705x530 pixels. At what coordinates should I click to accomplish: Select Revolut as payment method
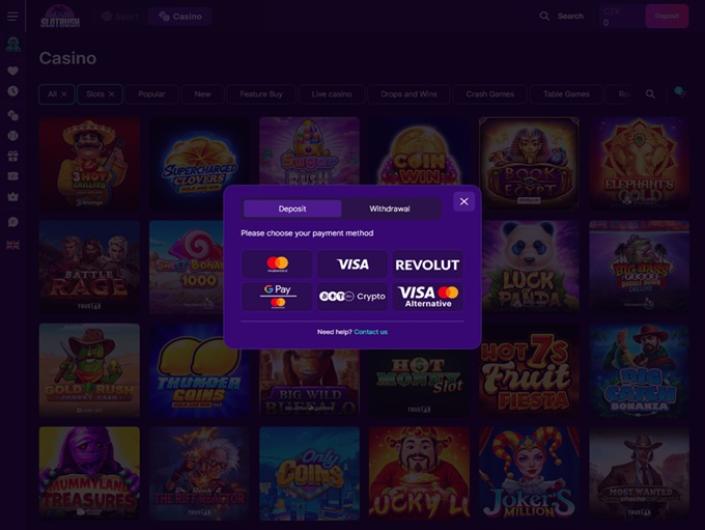427,264
